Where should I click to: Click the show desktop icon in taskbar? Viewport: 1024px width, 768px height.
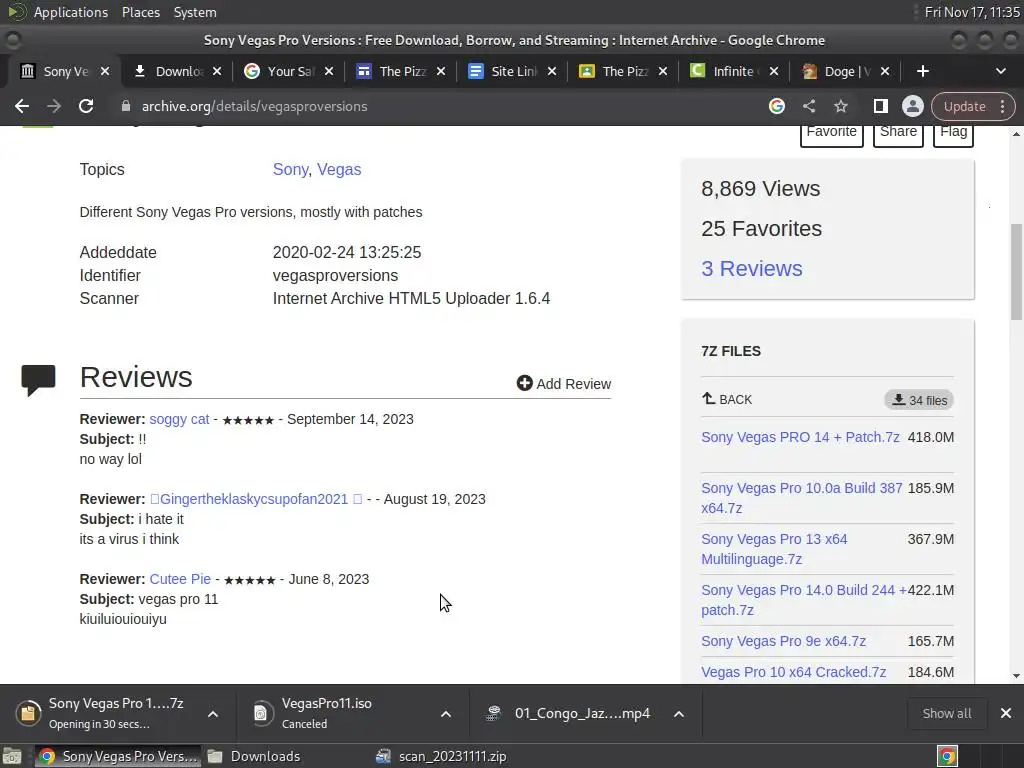click(12, 756)
